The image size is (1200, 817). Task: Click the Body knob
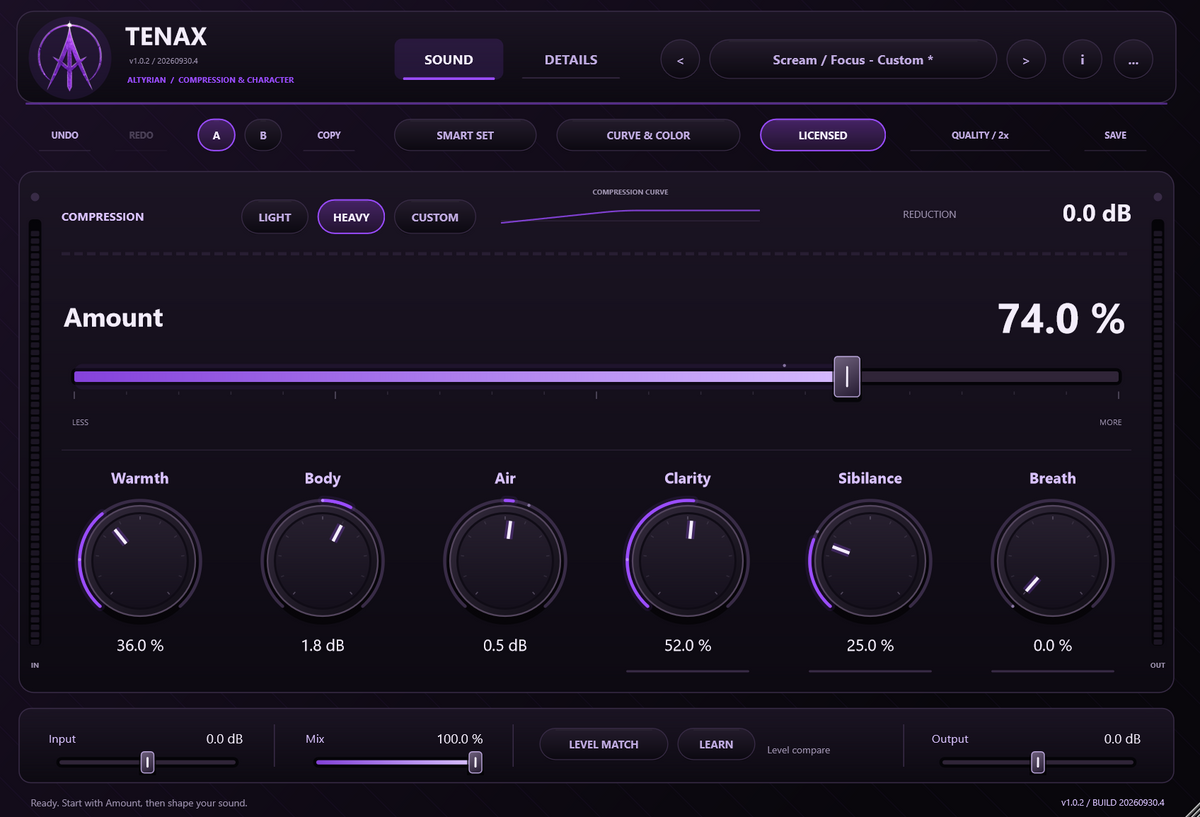[322, 558]
